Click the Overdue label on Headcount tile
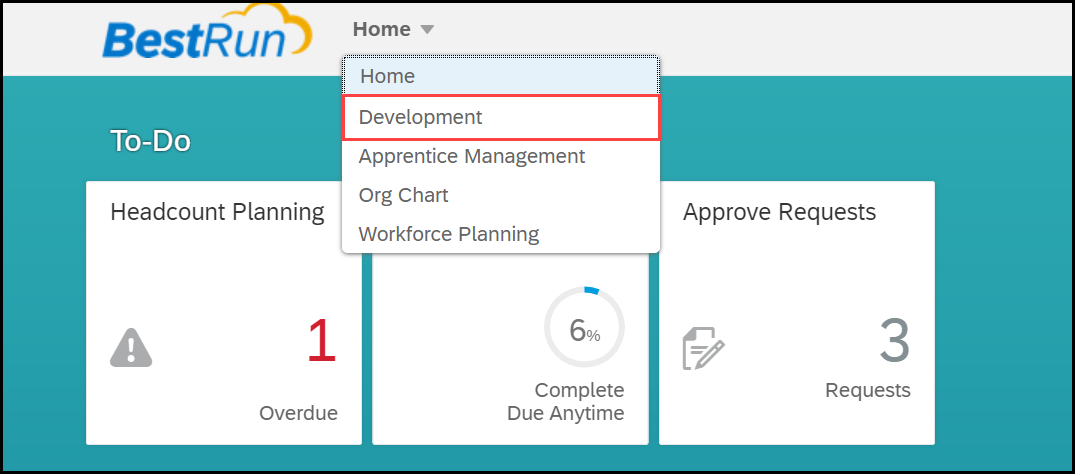The height and width of the screenshot is (474, 1075). [x=298, y=414]
